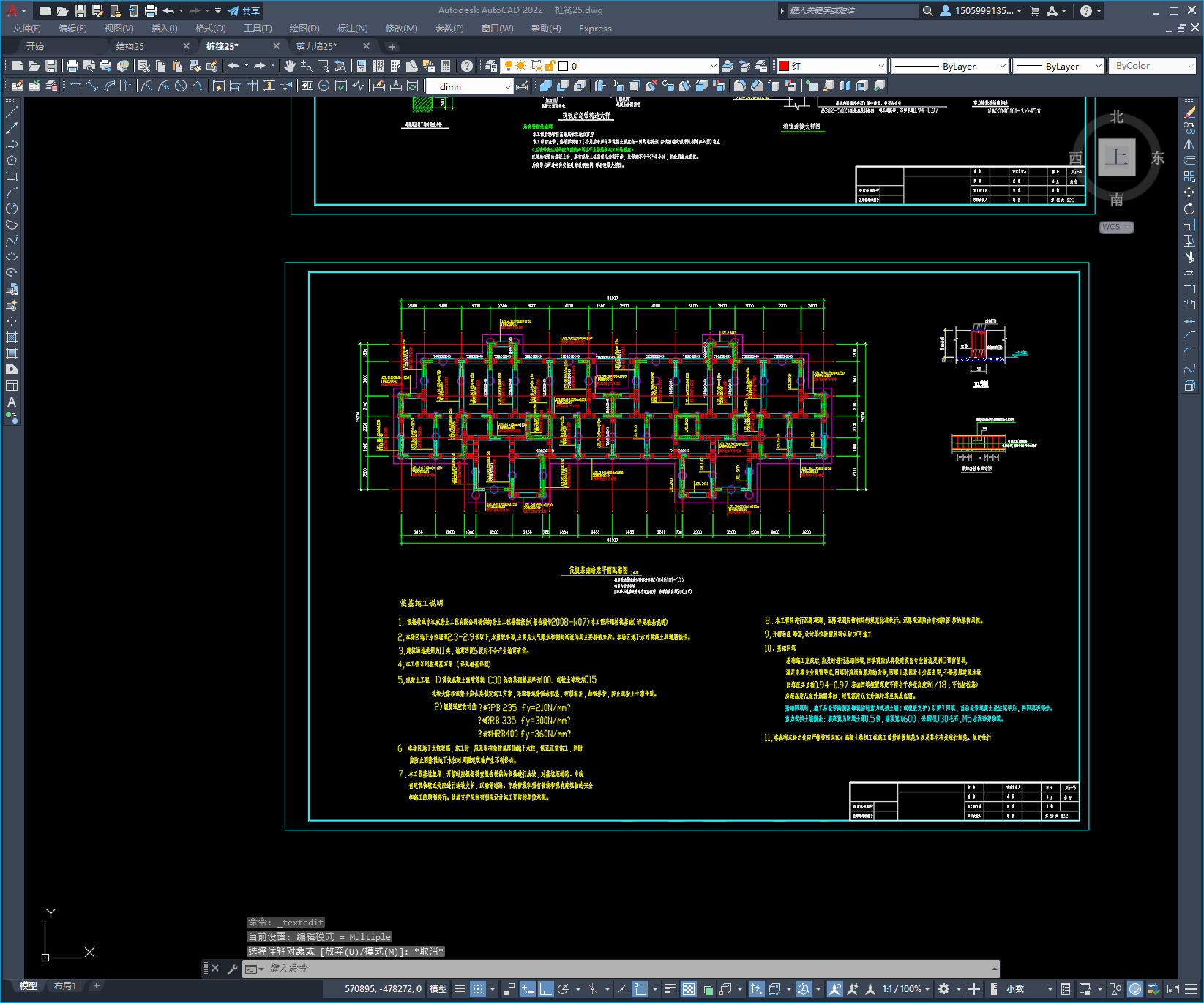This screenshot has height=1003, width=1204.
Task: Toggle polar tracking in status bar
Action: (563, 989)
